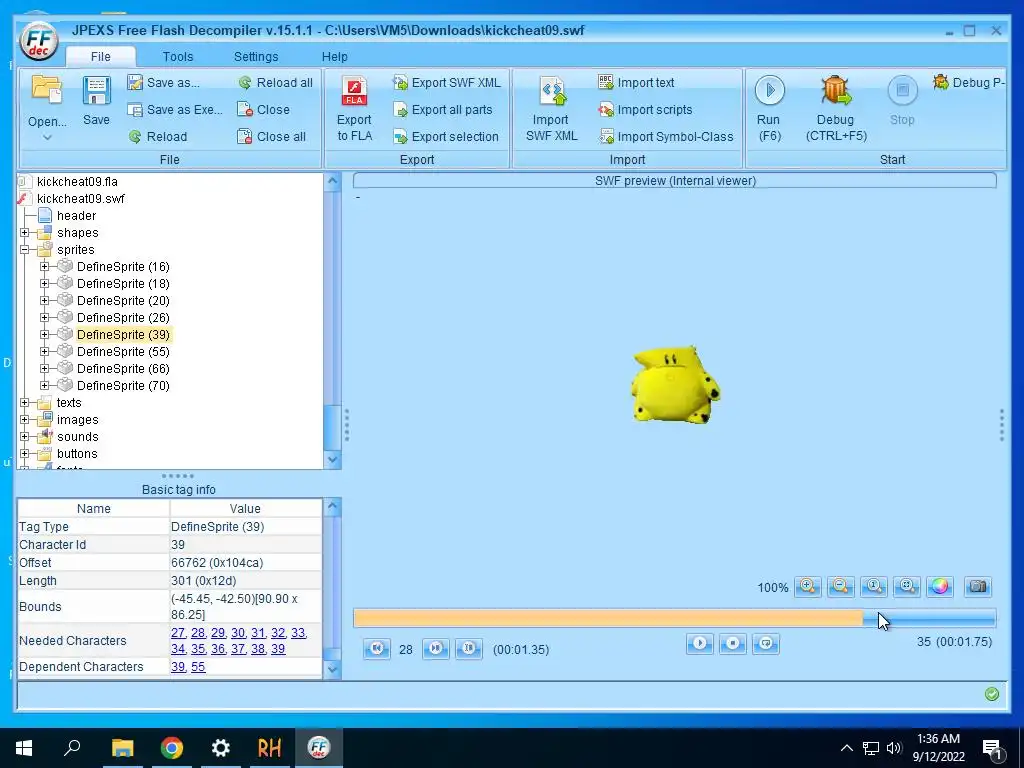
Task: Open the FFdec application logo menu
Action: [39, 41]
